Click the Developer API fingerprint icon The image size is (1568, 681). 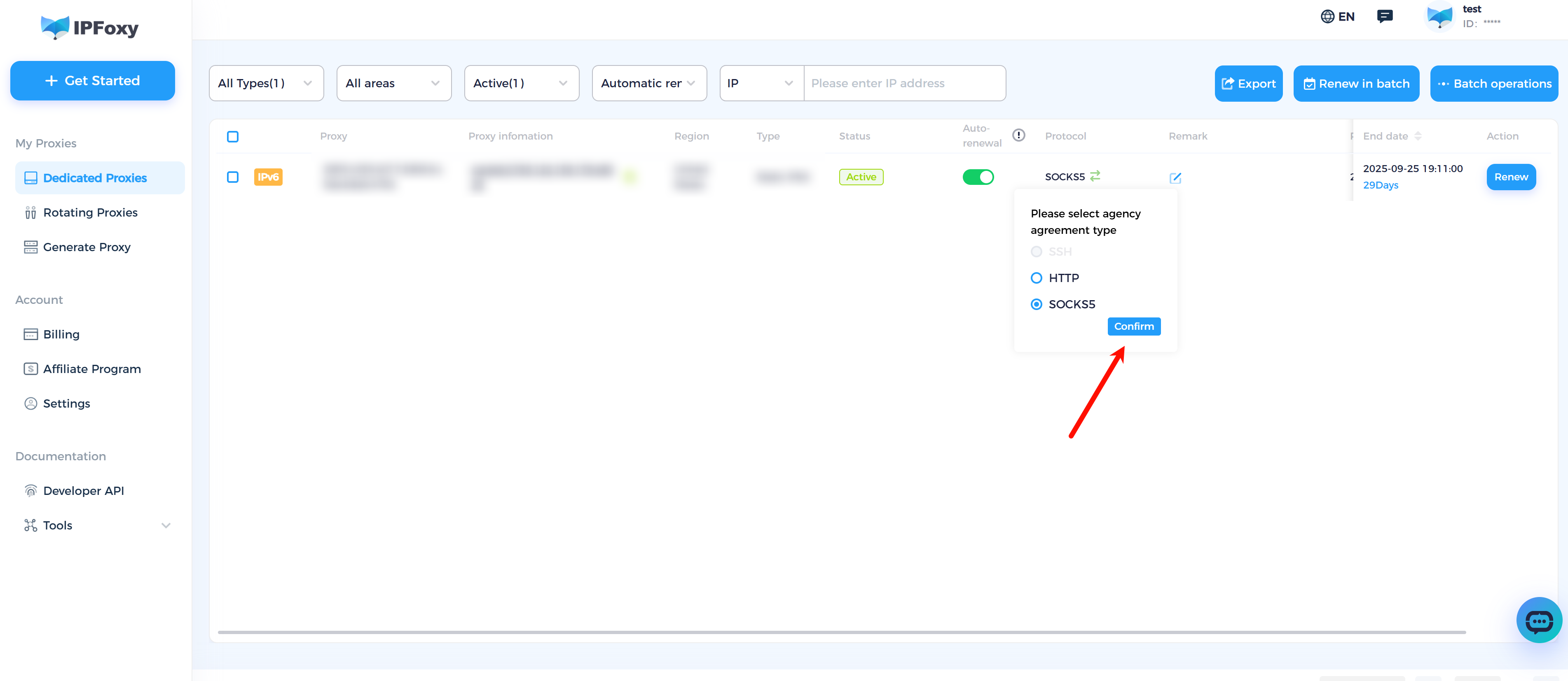pyautogui.click(x=30, y=490)
